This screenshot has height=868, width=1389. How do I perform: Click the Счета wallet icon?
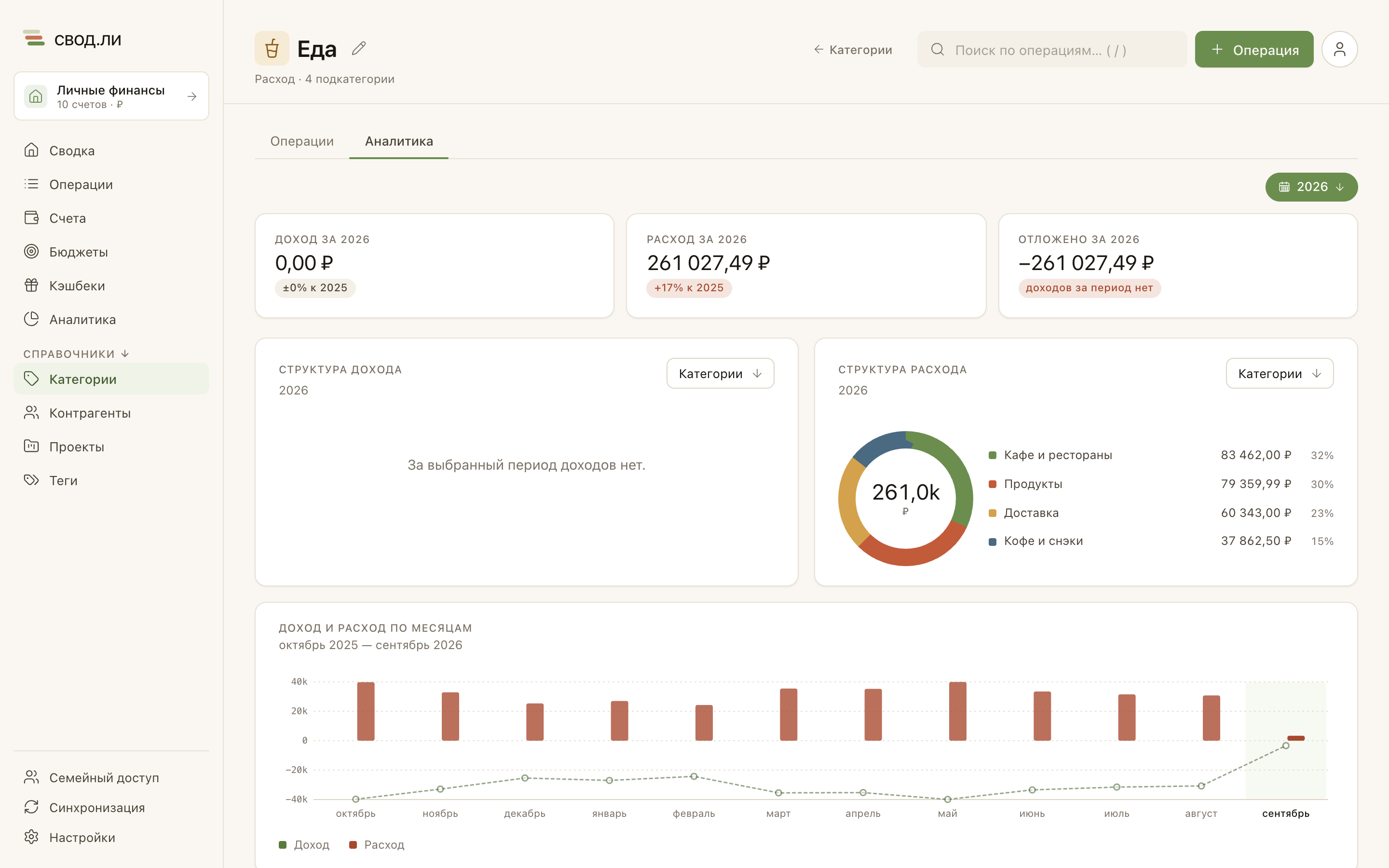pos(31,218)
